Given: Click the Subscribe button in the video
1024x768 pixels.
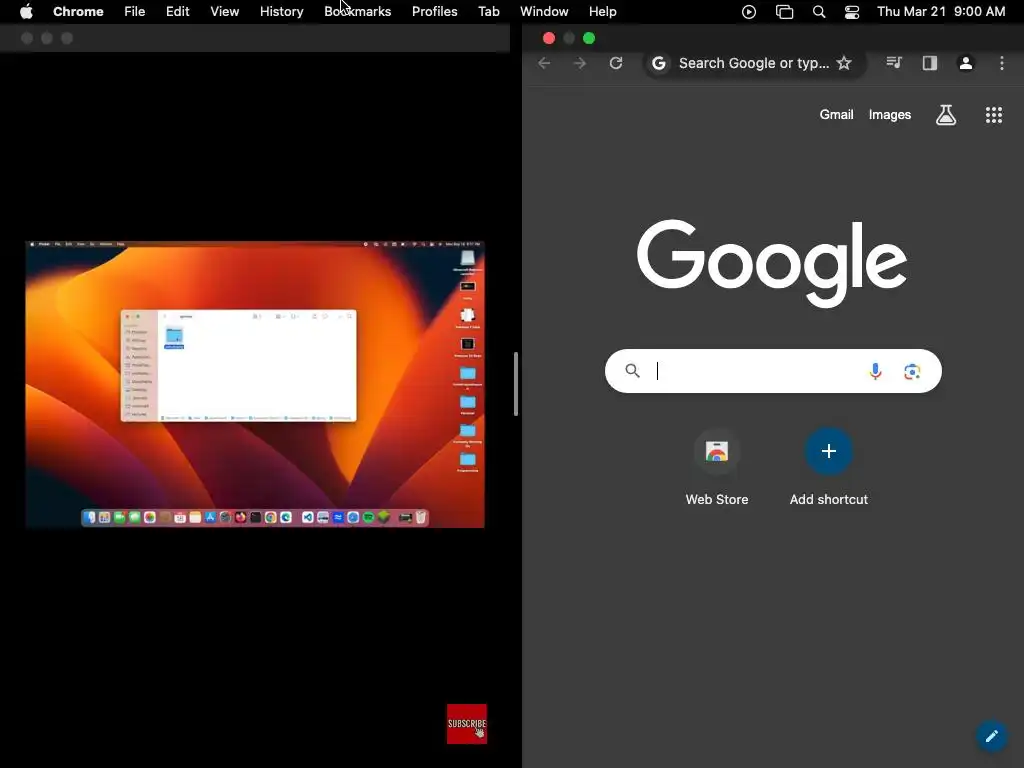Looking at the screenshot, I should 467,724.
